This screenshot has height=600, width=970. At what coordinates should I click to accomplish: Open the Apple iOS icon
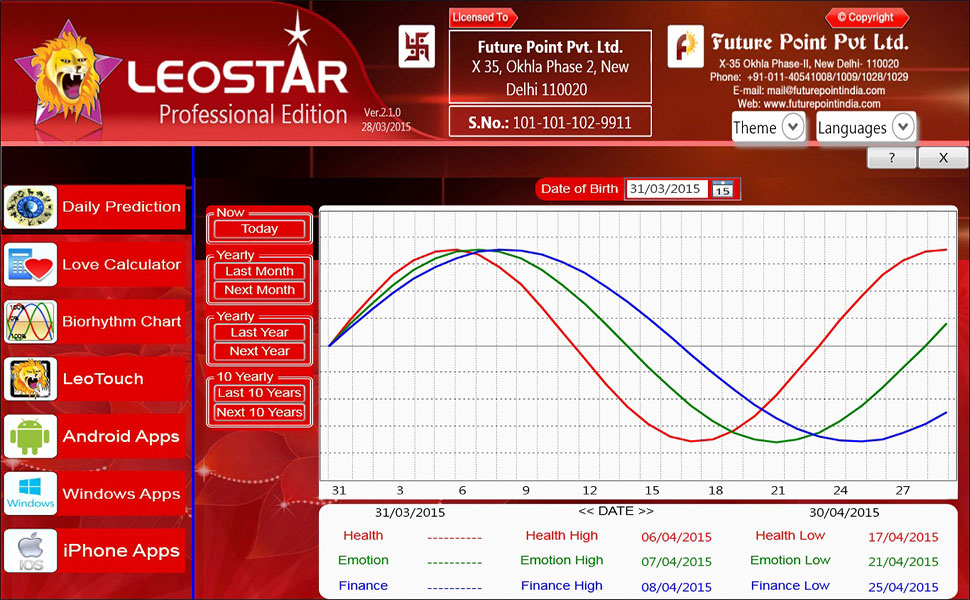tap(30, 551)
